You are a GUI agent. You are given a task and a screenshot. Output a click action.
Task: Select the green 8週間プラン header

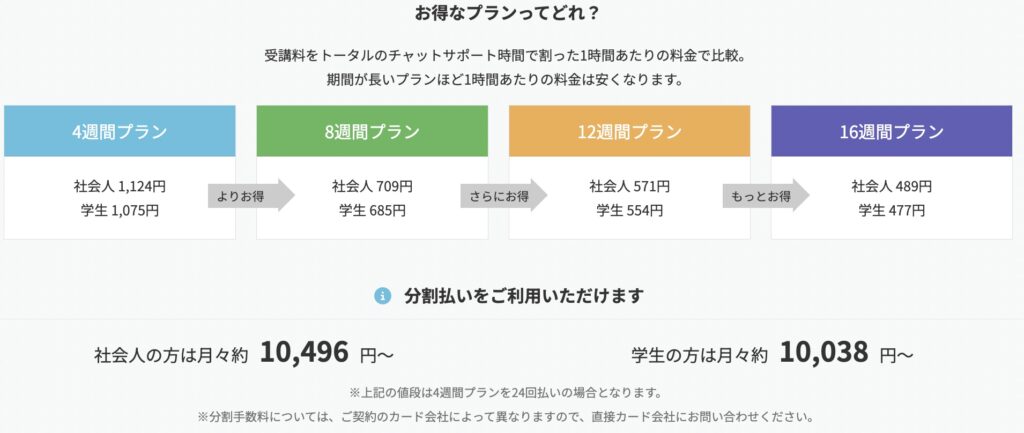(372, 131)
